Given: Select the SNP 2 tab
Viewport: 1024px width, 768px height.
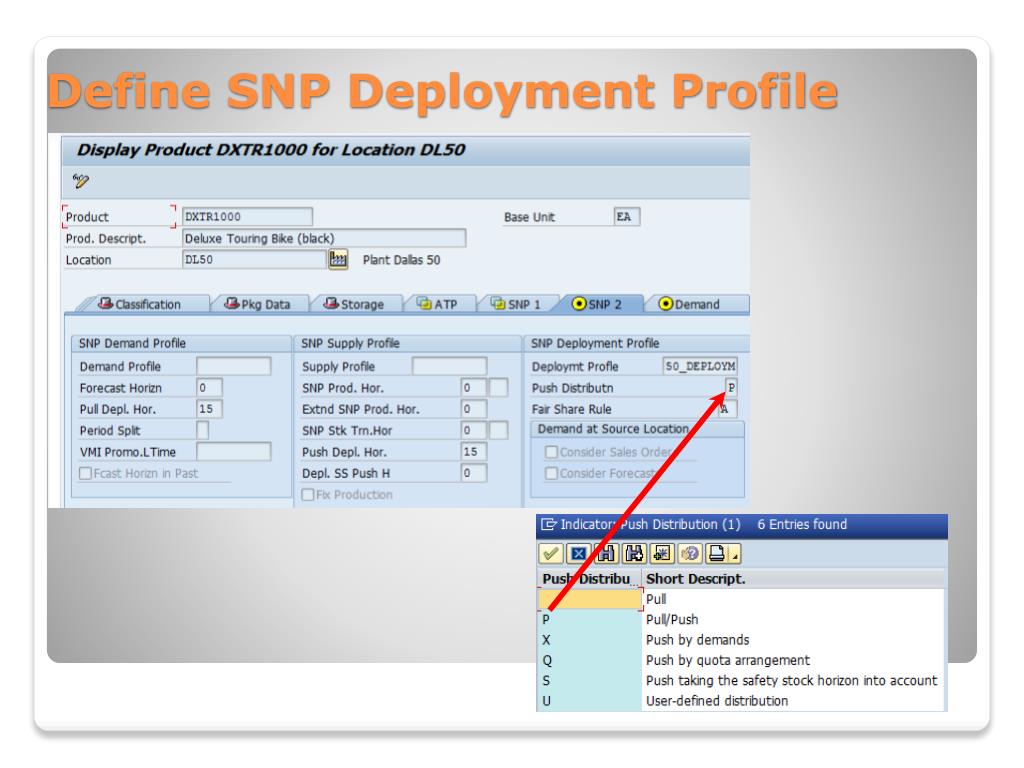Looking at the screenshot, I should tap(597, 304).
